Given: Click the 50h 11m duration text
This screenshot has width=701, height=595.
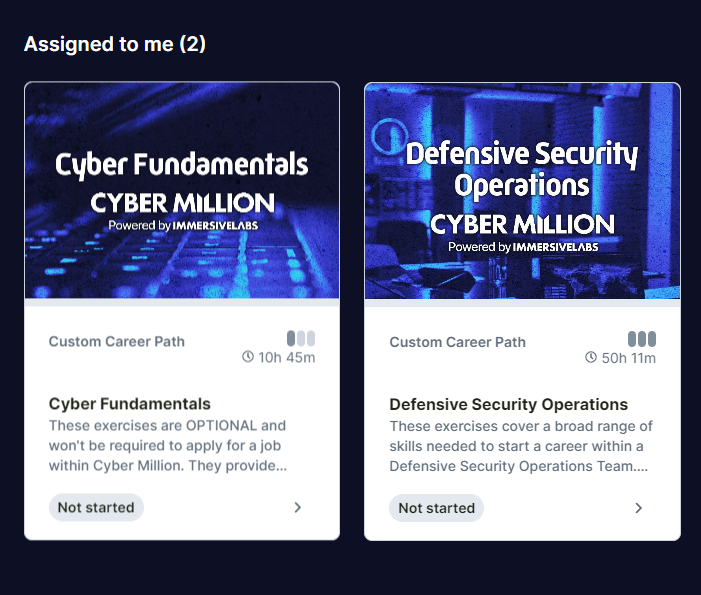Looking at the screenshot, I should pyautogui.click(x=628, y=358).
